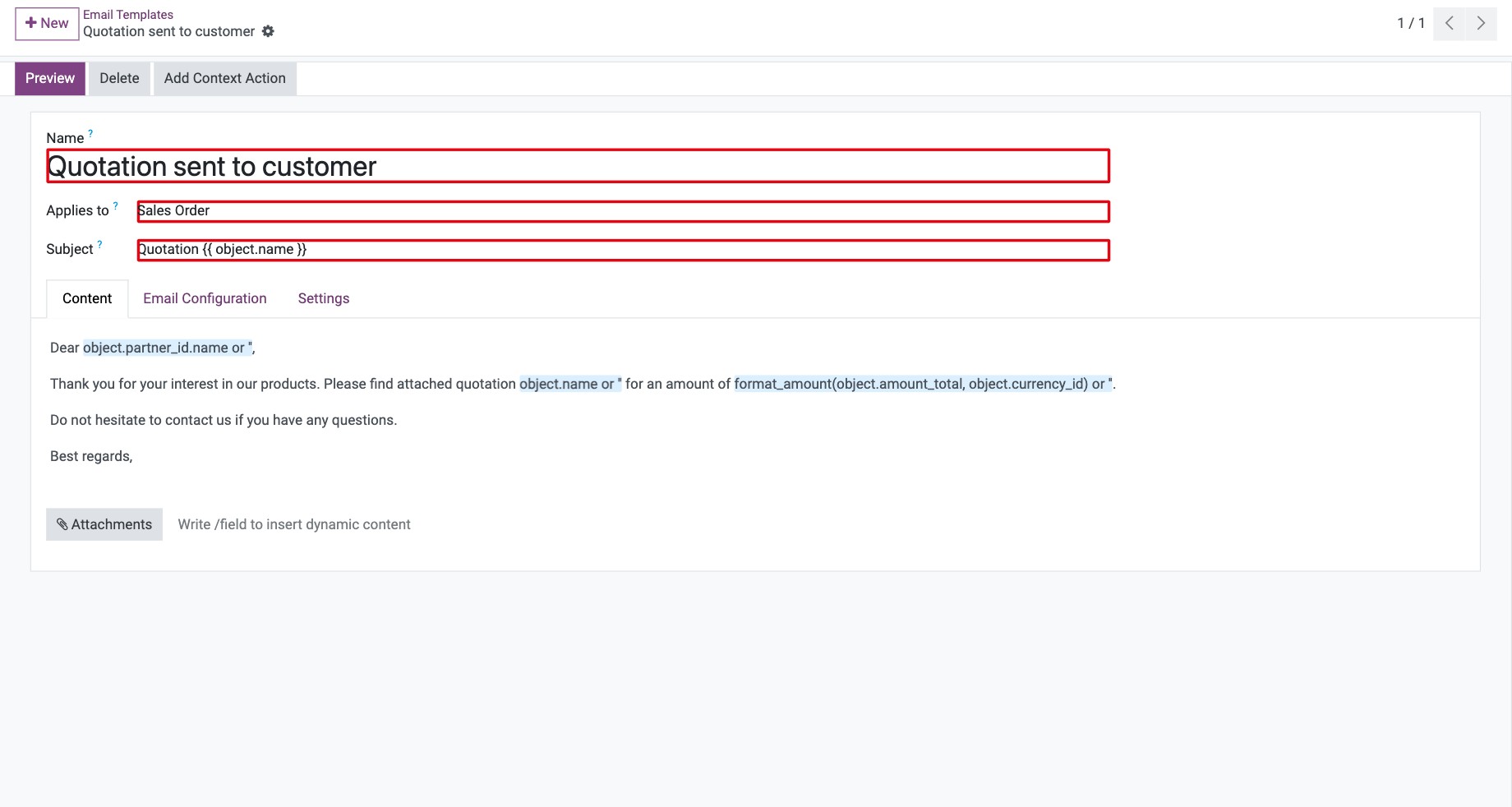The image size is (1512, 807).
Task: Click the format_amount placeholder text
Action: [923, 385]
